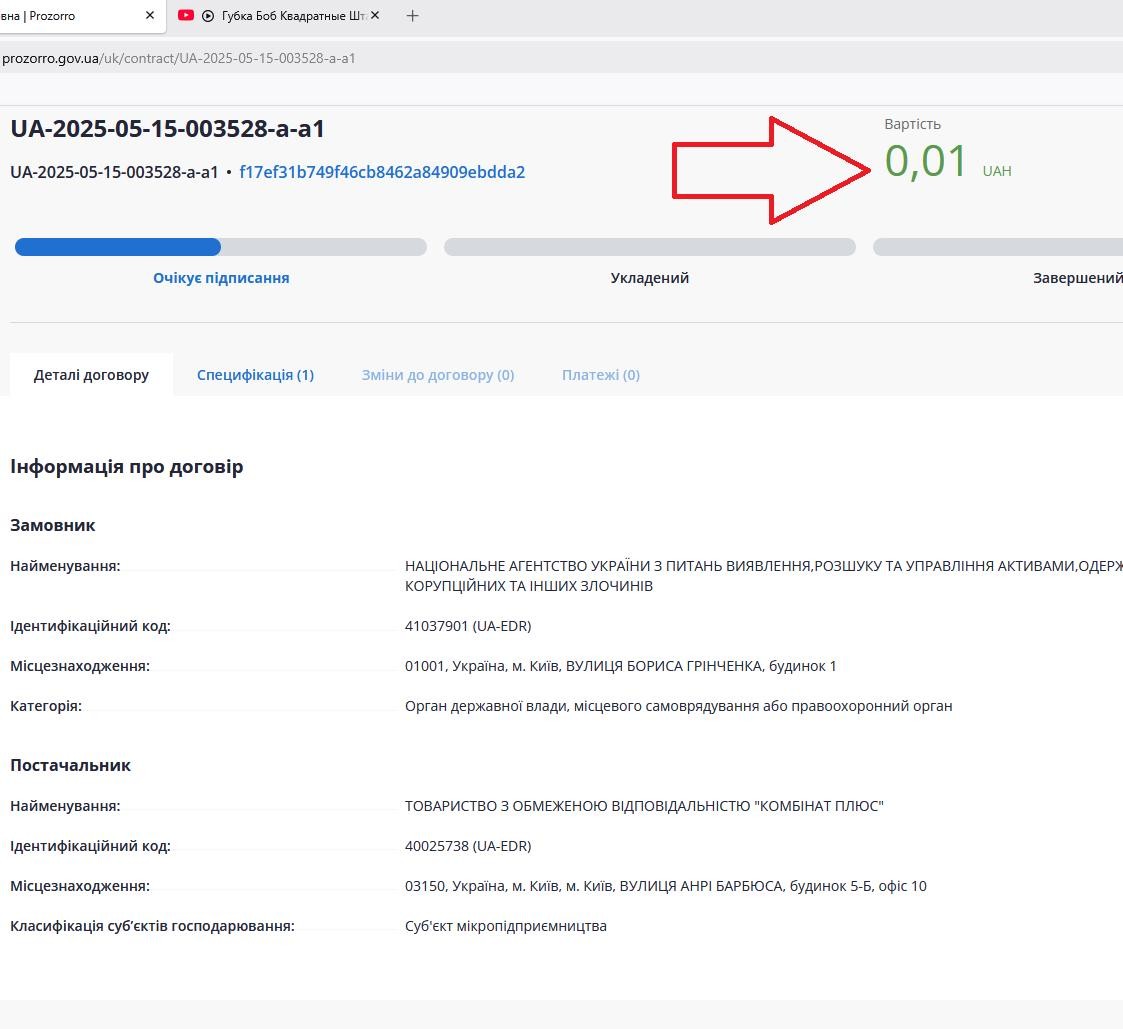1123x1029 pixels.
Task: Click the Замовник section heading
Action: (x=52, y=525)
